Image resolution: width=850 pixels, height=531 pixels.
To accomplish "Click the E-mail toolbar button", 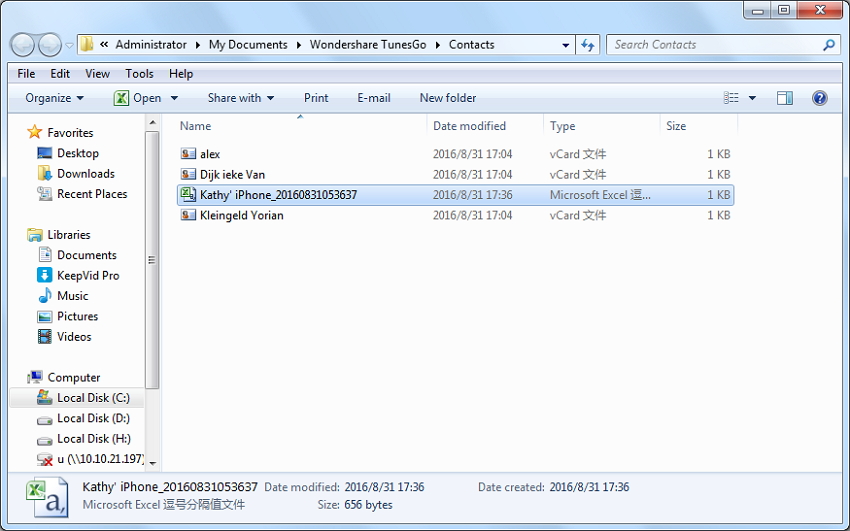I will point(373,98).
